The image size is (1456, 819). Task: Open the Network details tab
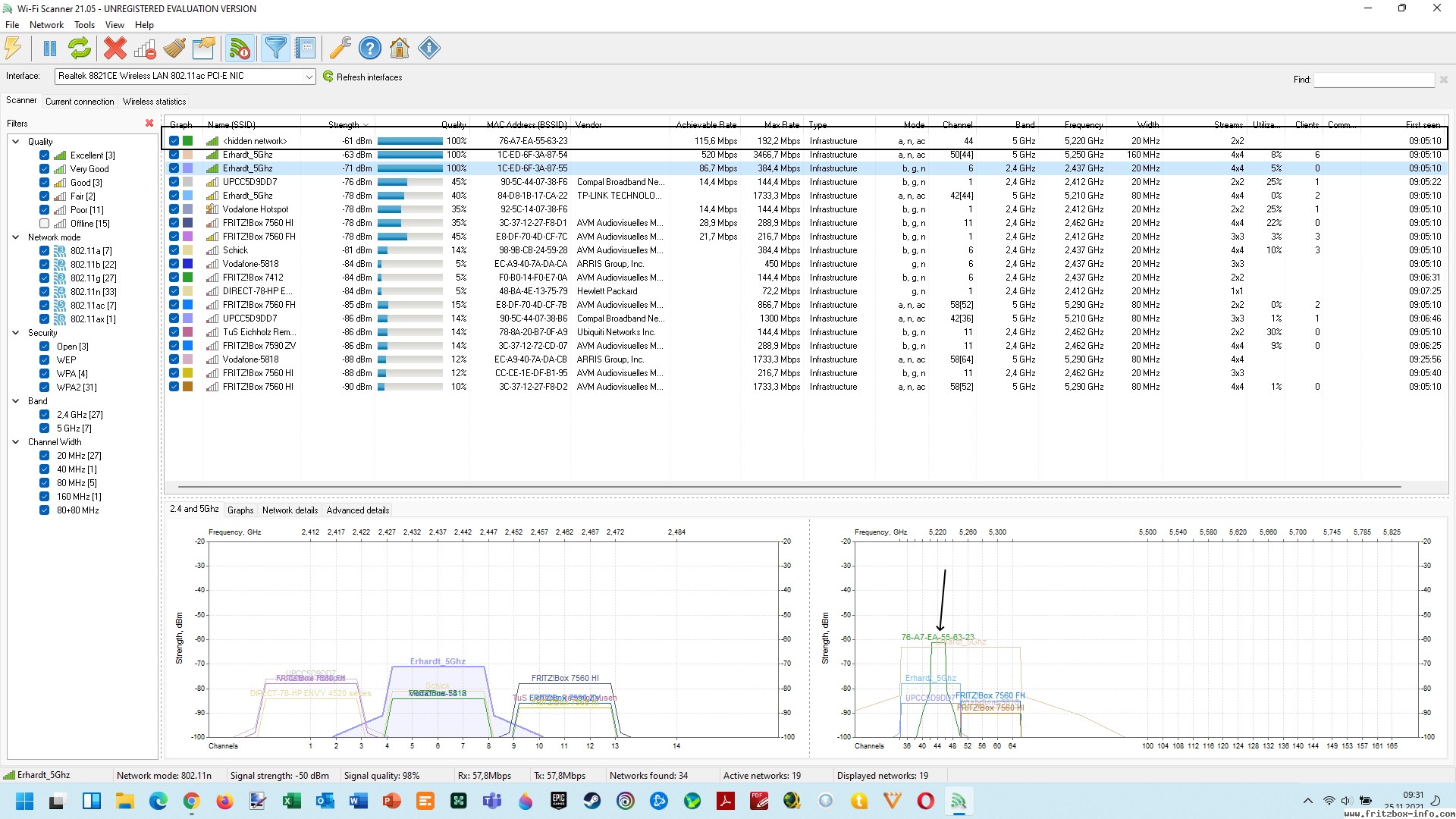(290, 510)
